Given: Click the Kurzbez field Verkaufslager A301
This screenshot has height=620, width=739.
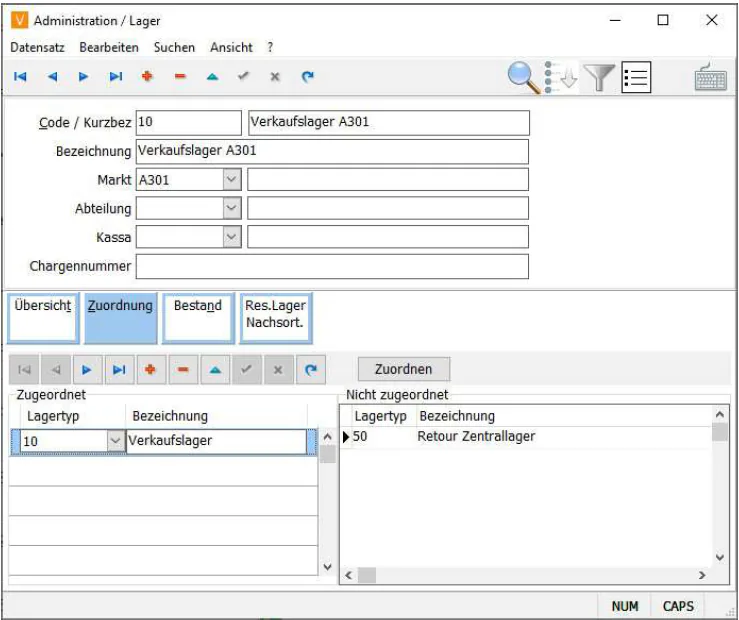Looking at the screenshot, I should point(389,122).
